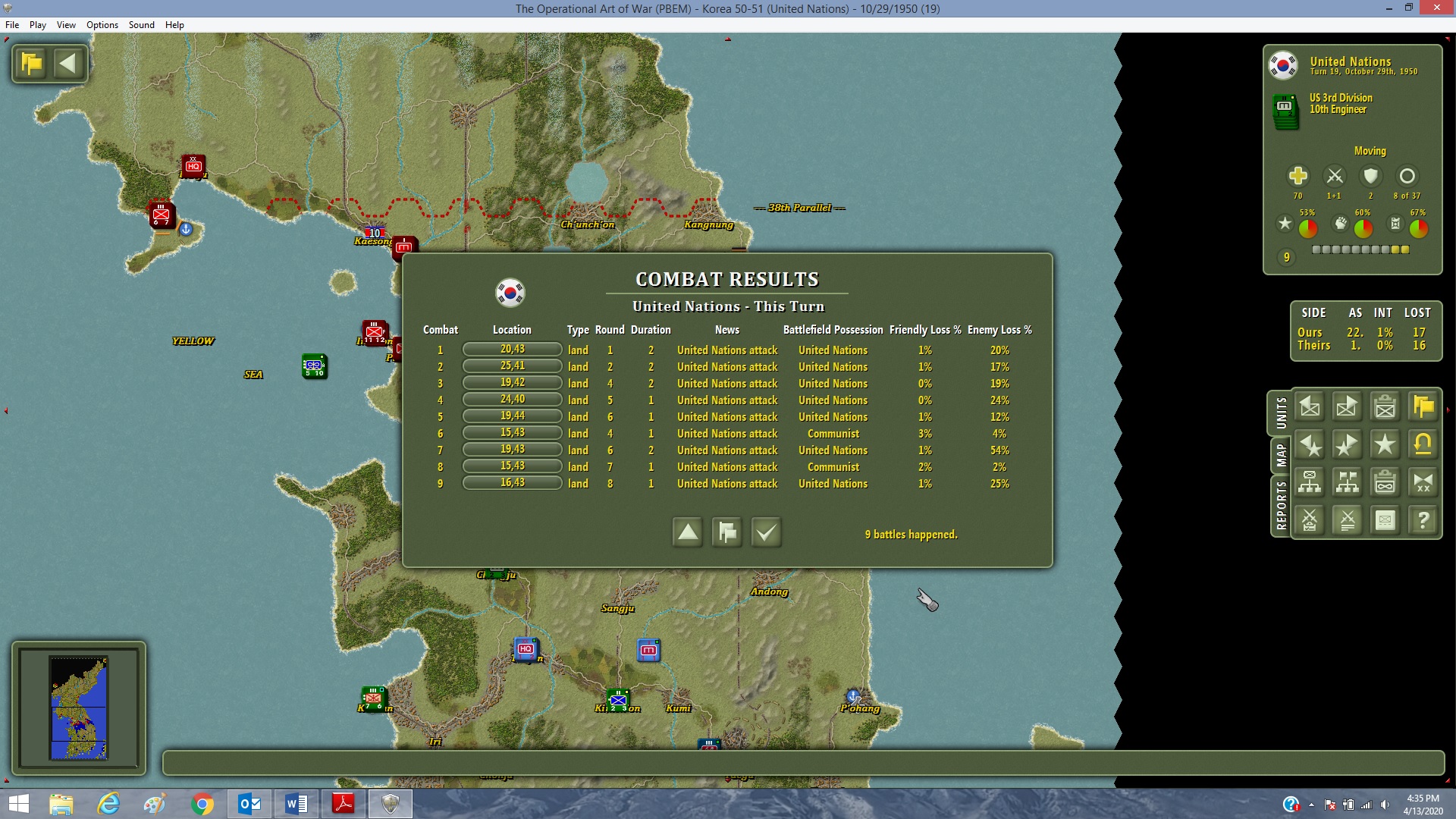Open File Explorer from the taskbar
This screenshot has height=819, width=1456.
coord(61,804)
